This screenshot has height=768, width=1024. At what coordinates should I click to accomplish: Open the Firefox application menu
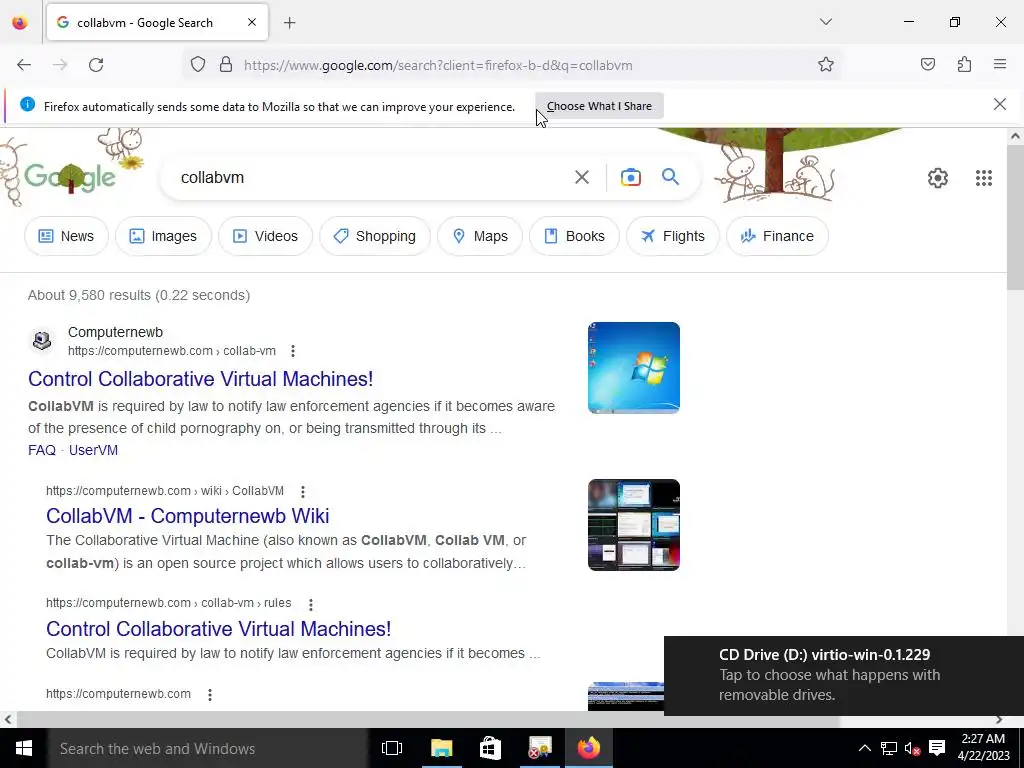pos(1000,64)
